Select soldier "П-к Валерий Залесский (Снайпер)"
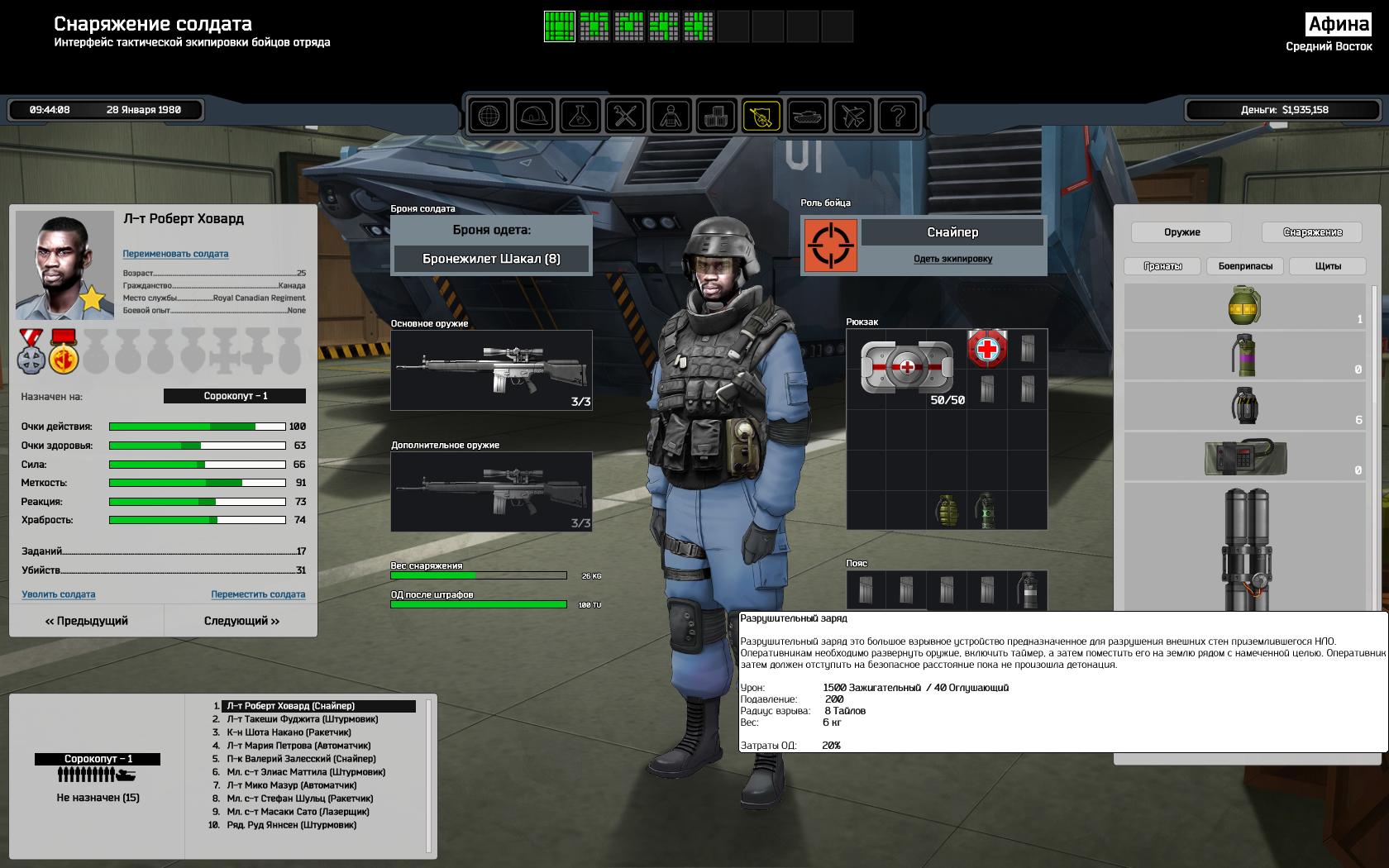This screenshot has width=1389, height=868. 301,759
